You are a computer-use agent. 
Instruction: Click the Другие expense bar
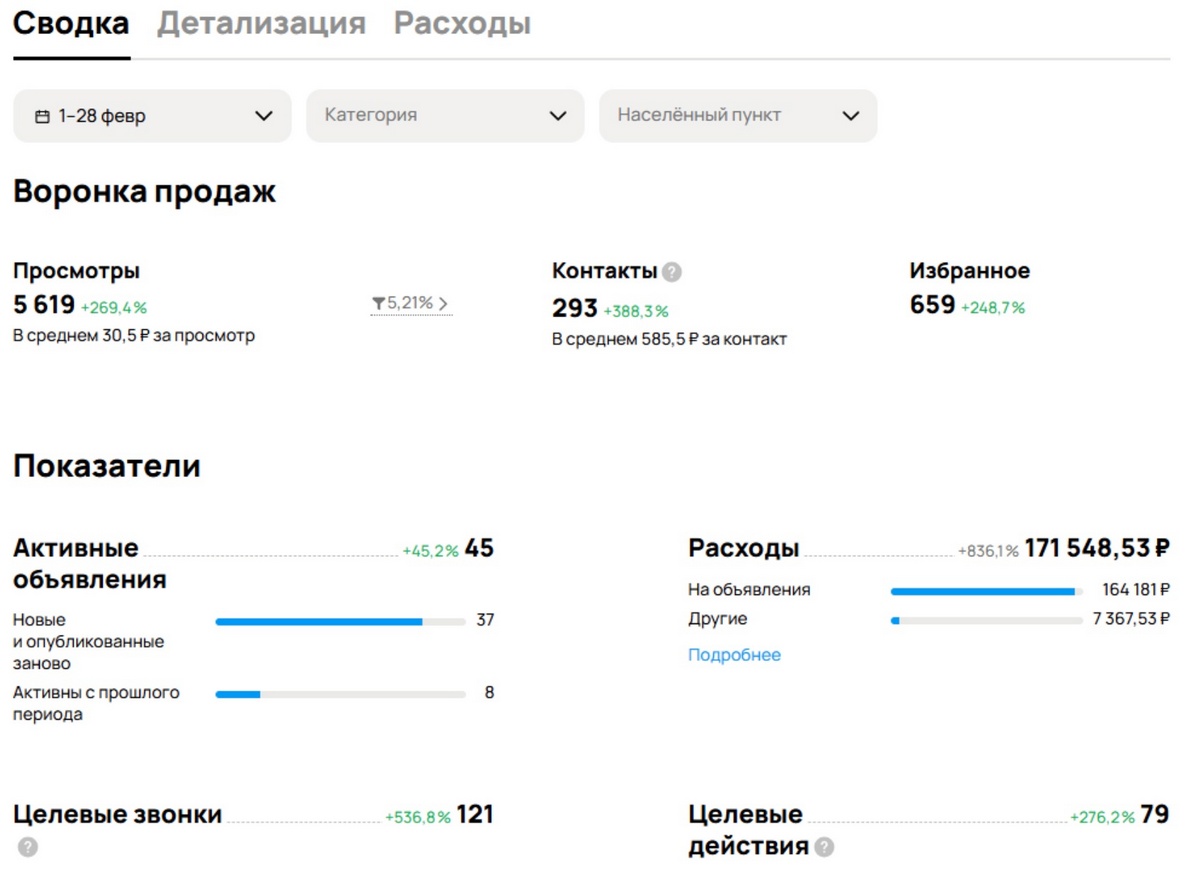[986, 620]
